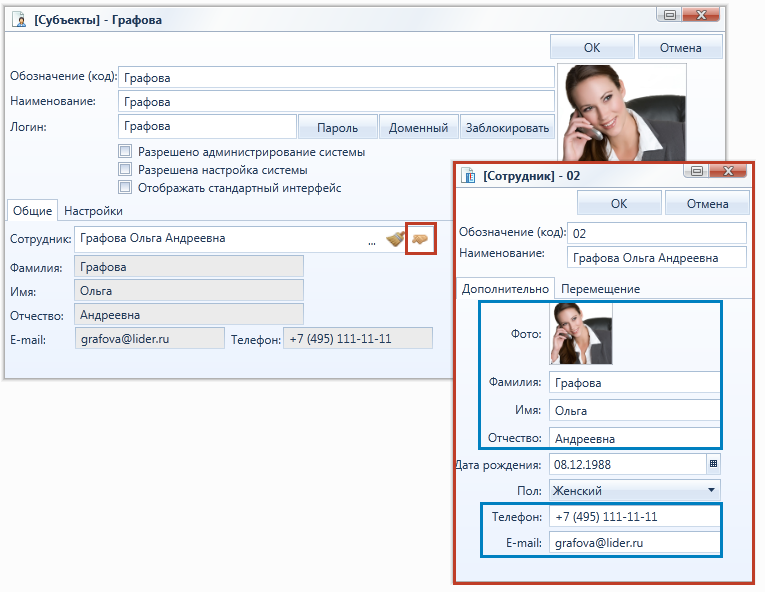Click the Дата рождения field 08.12.1988
This screenshot has width=765, height=592.
pyautogui.click(x=628, y=464)
